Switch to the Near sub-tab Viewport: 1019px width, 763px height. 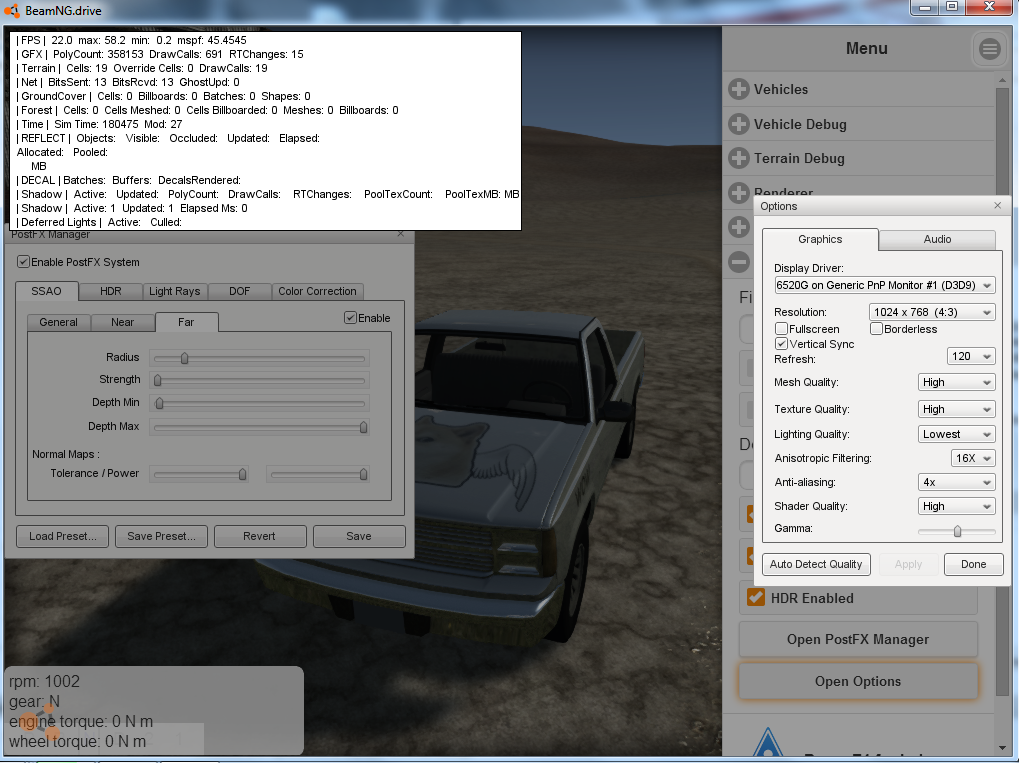point(122,322)
